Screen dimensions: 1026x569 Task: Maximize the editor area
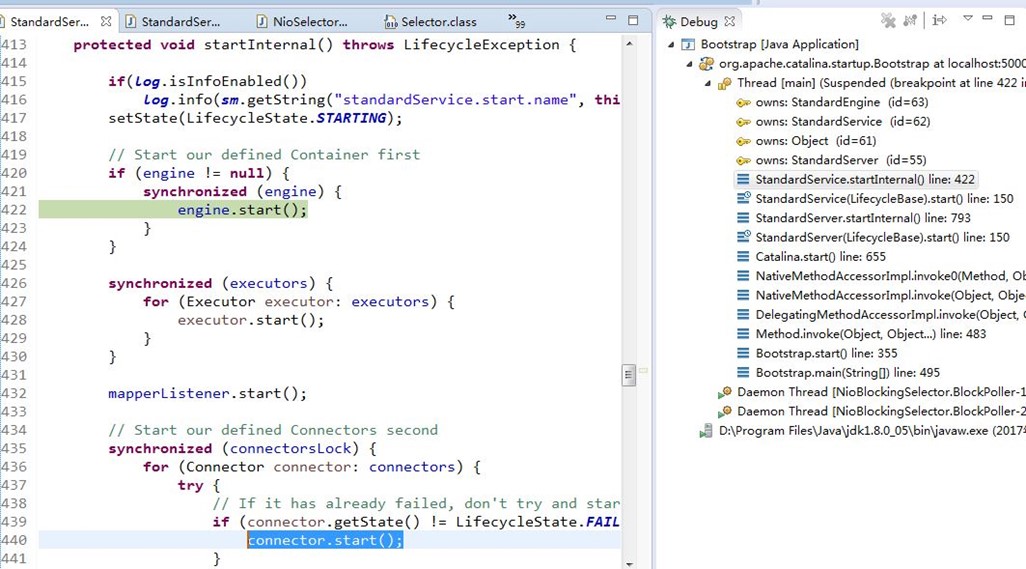point(633,20)
